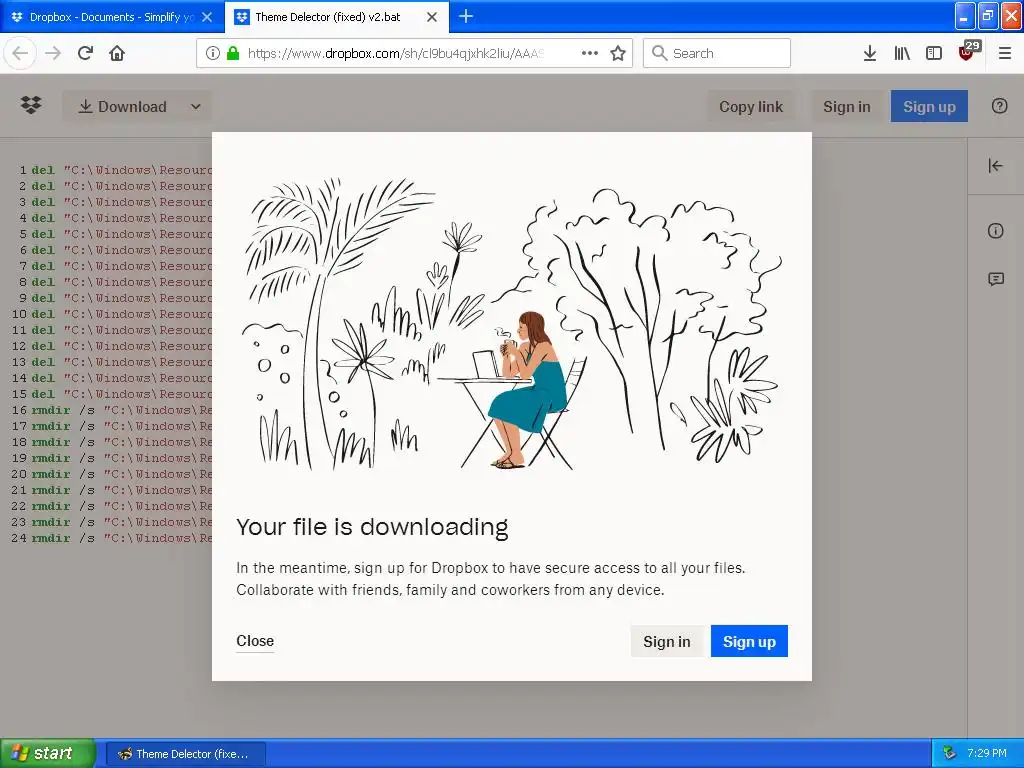Restore down the browser window
Screen dimensions: 1024x768
[x=987, y=16]
